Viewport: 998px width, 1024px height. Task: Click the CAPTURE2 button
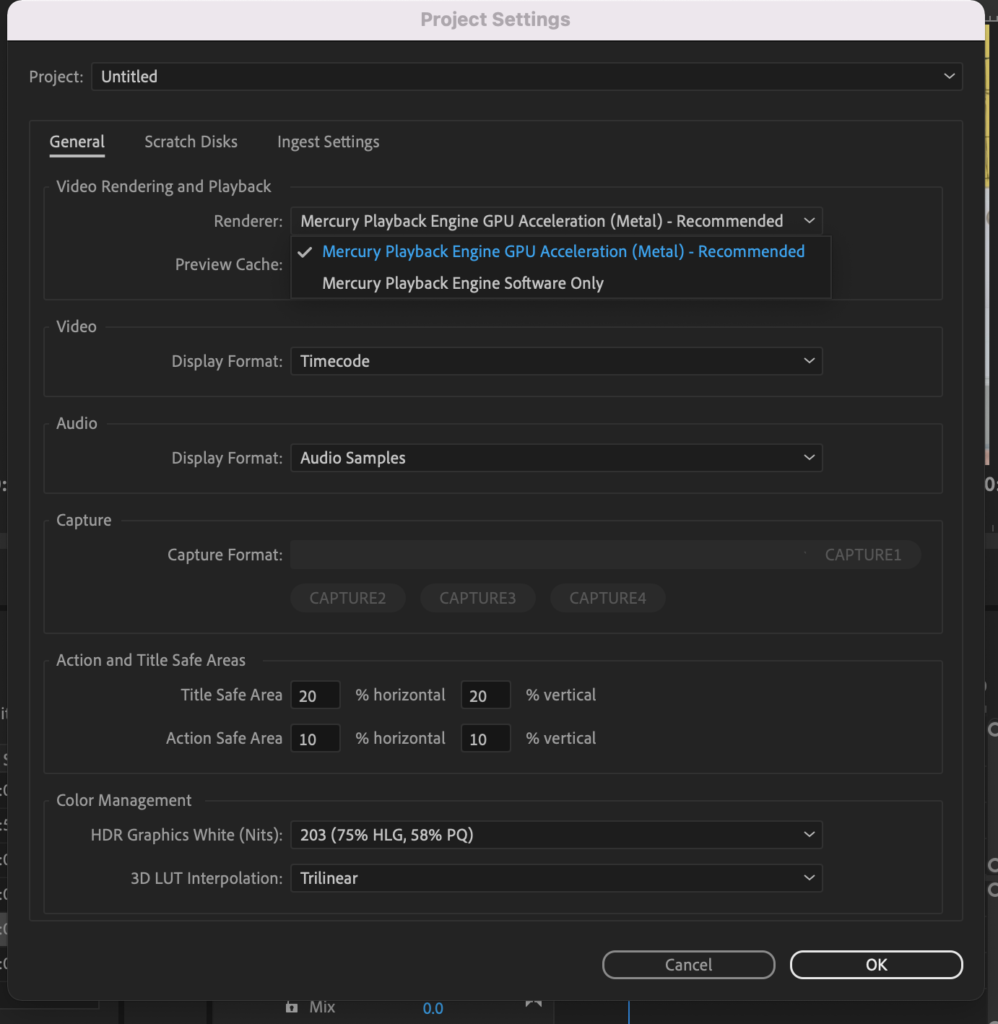(x=348, y=599)
